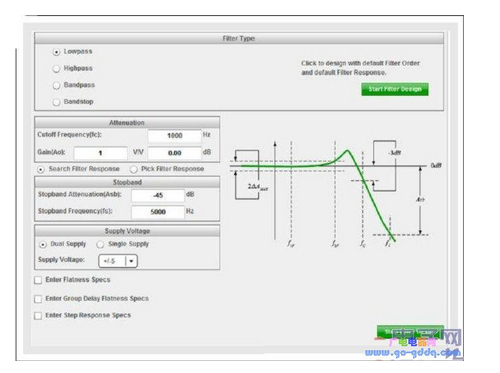
Task: Click the Cutoff Frequency input field
Action: click(175, 136)
